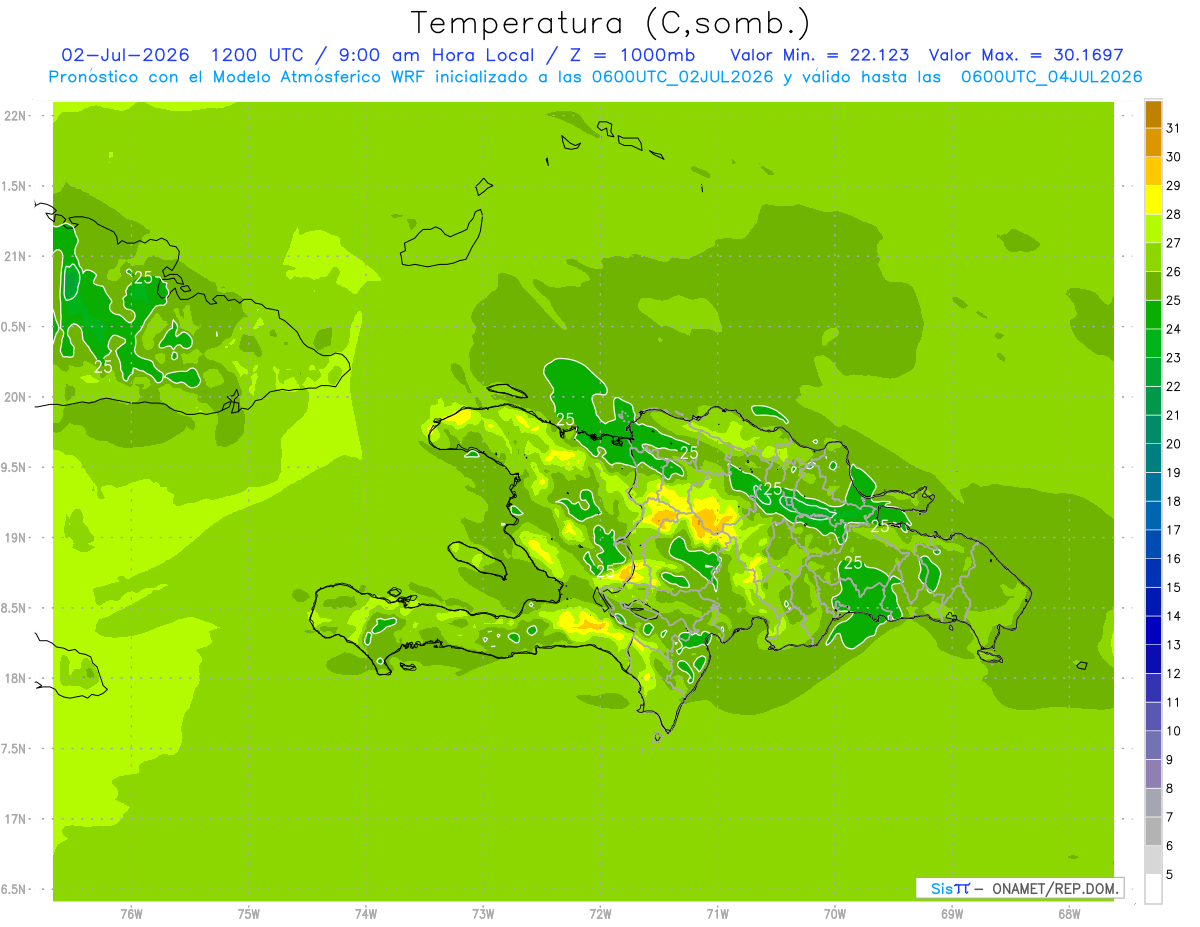The width and height of the screenshot is (1200, 927).
Task: Click the legend value label 31
Action: (x=1173, y=128)
